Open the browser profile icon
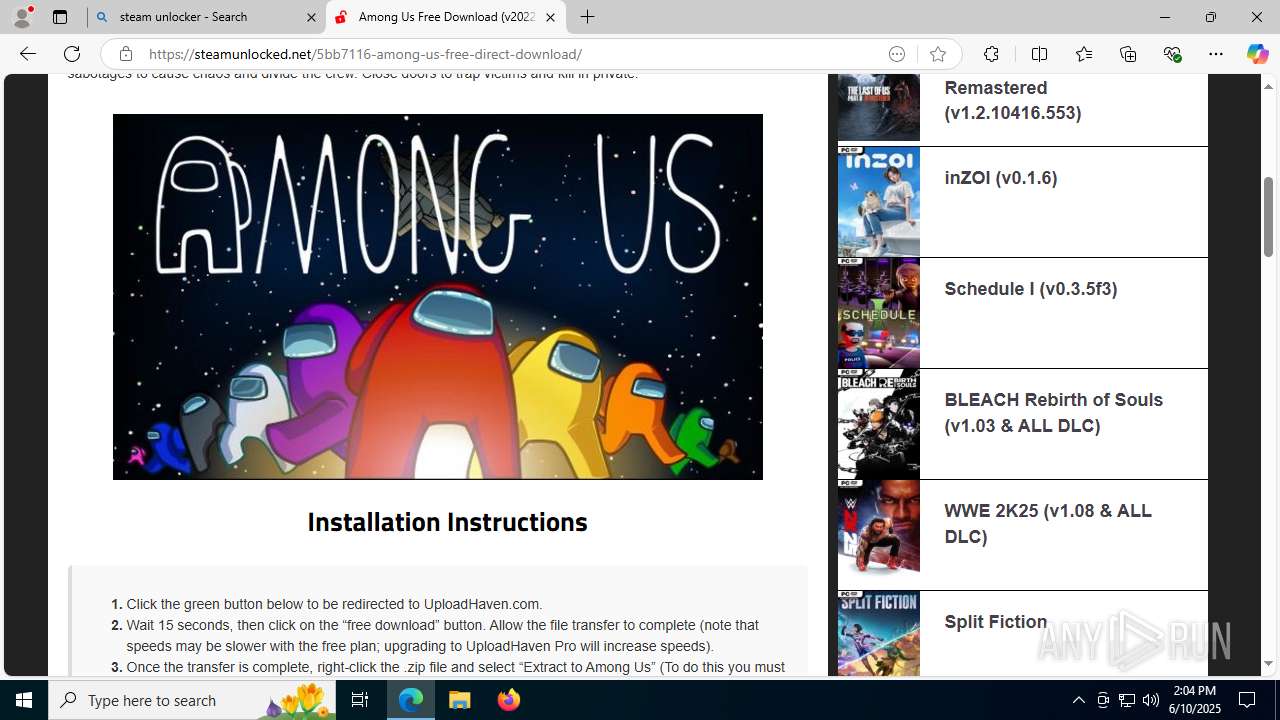Screen dimensions: 1280x720 point(22,17)
